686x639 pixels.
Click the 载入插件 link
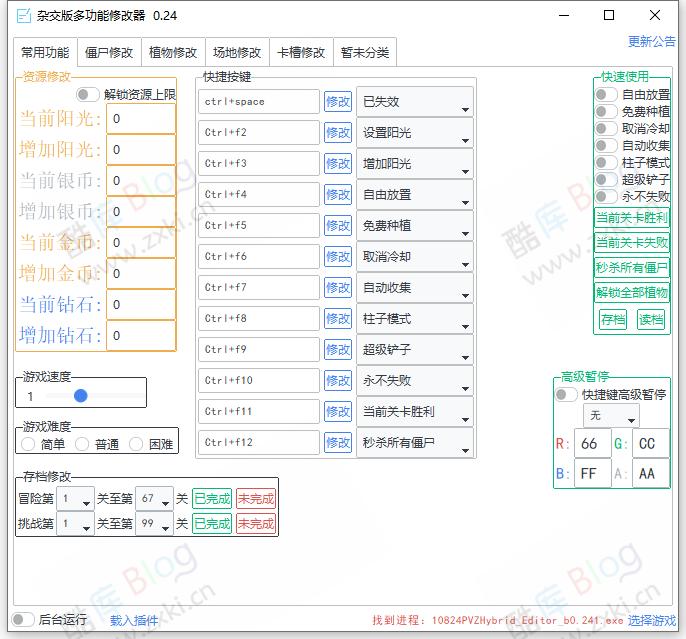tap(134, 620)
